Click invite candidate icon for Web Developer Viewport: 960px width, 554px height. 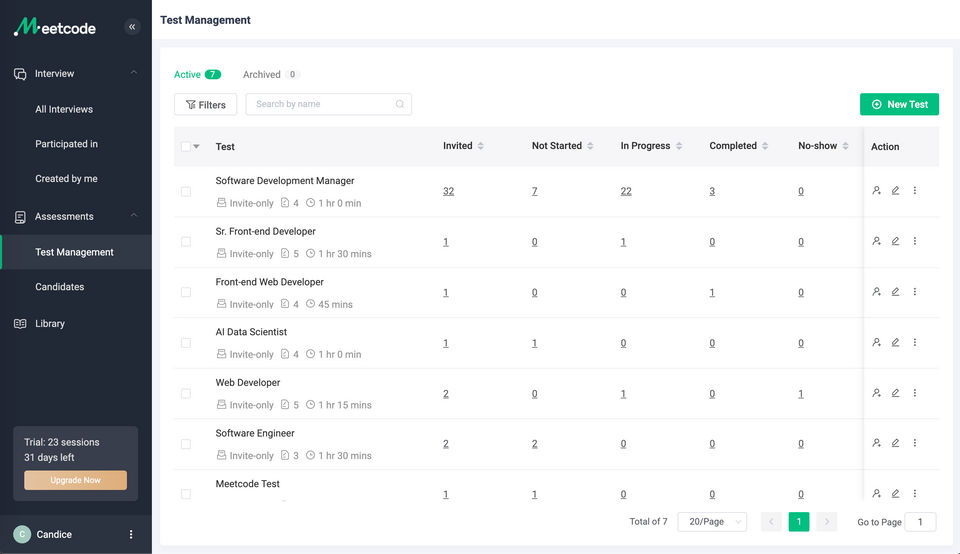point(876,393)
